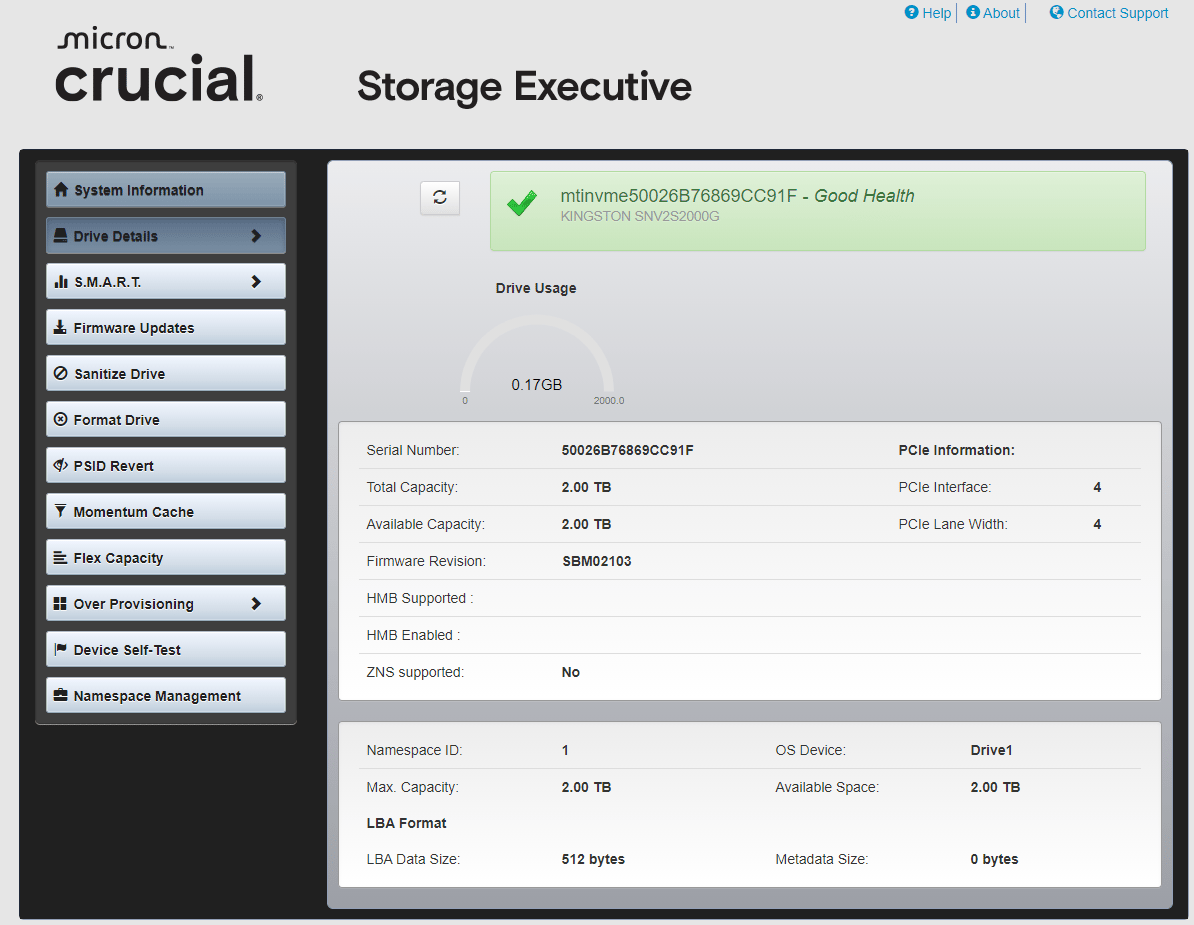This screenshot has height=925, width=1194.
Task: Click the firmware revision SBM02103 value
Action: point(597,561)
